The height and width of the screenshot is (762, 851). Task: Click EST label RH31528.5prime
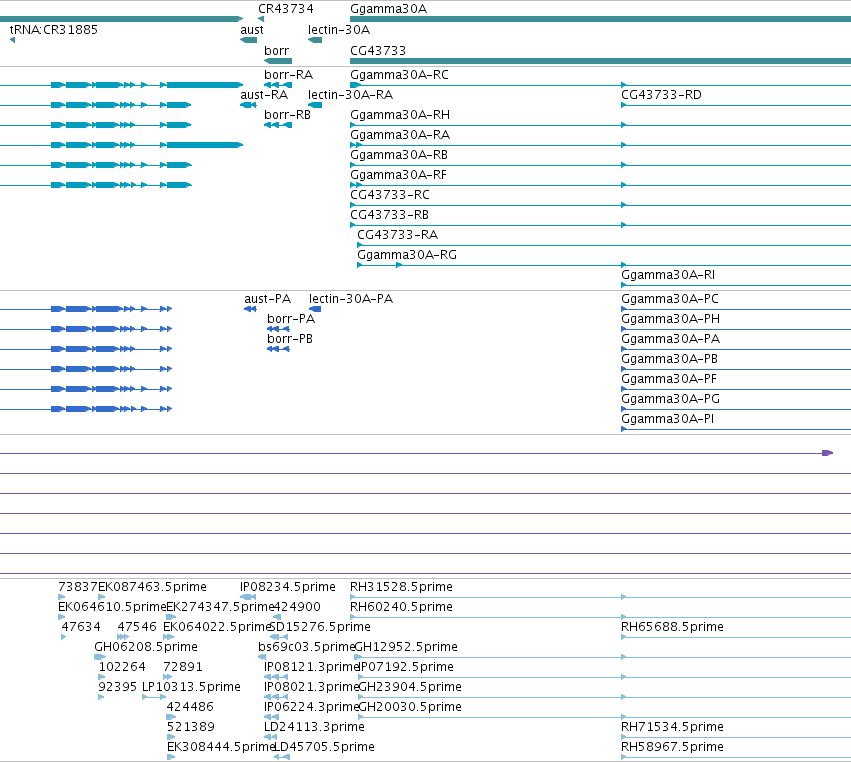point(401,587)
